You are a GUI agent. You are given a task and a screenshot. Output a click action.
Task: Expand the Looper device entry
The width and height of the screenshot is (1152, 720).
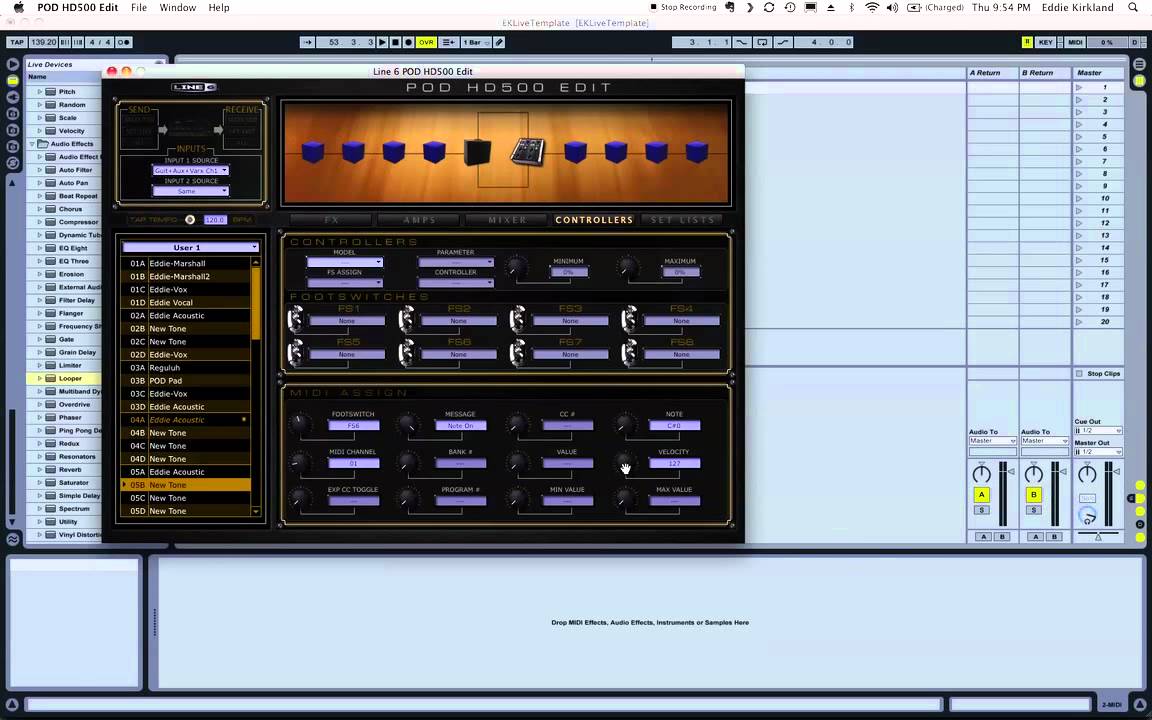[40, 378]
